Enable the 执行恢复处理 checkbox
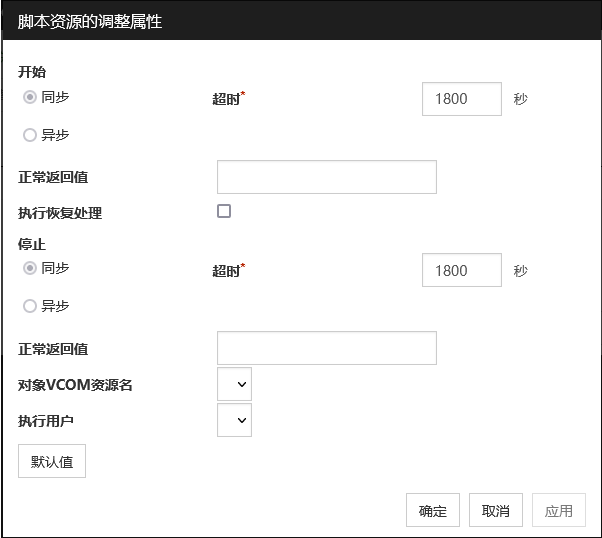The image size is (602, 538). point(224,211)
